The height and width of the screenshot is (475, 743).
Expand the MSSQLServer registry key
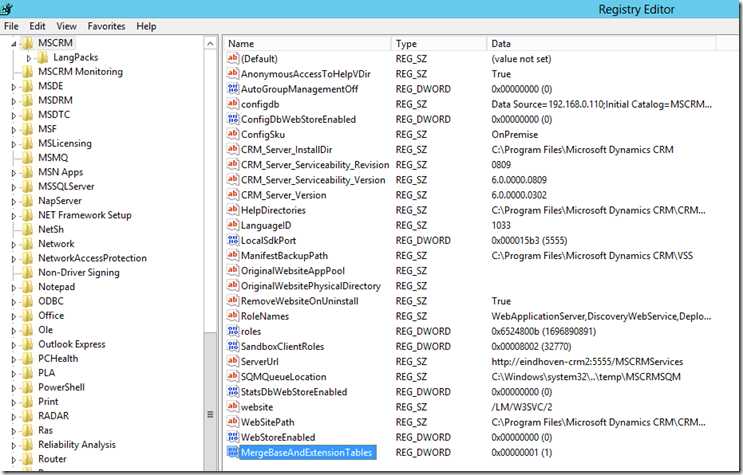click(x=14, y=187)
